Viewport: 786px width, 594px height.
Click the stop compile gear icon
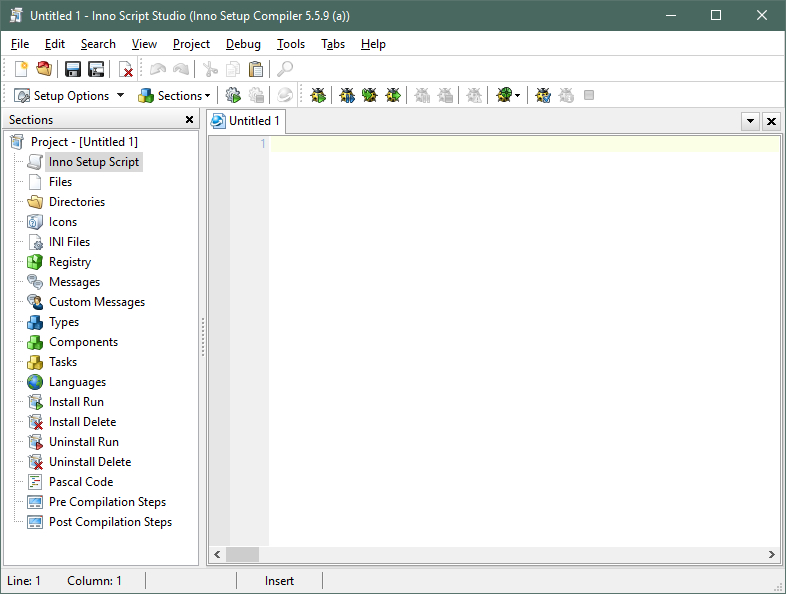(x=256, y=95)
